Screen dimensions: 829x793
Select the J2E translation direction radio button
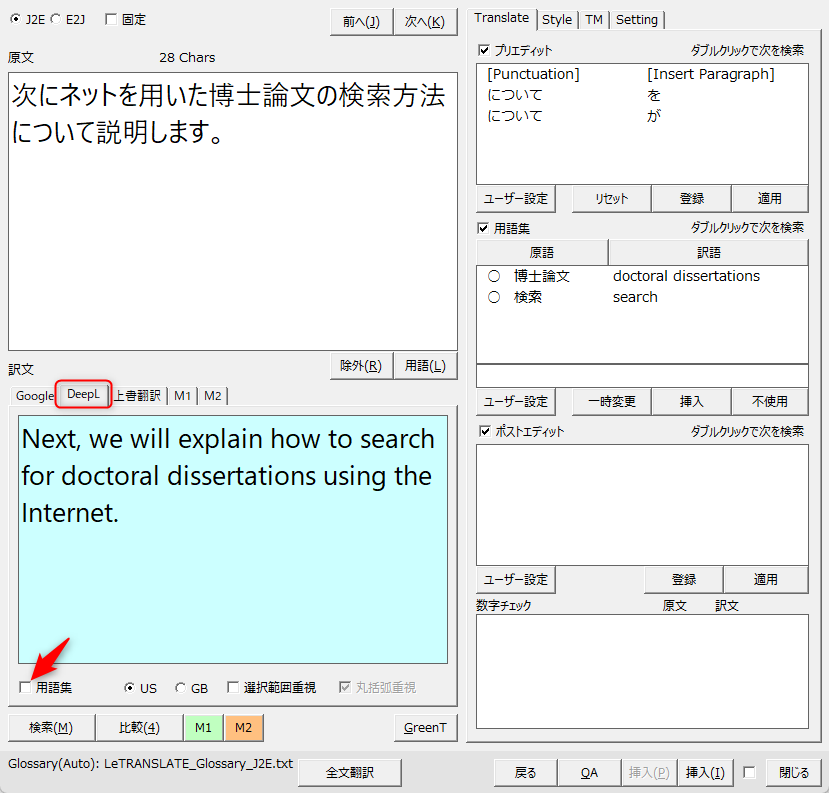pos(14,19)
